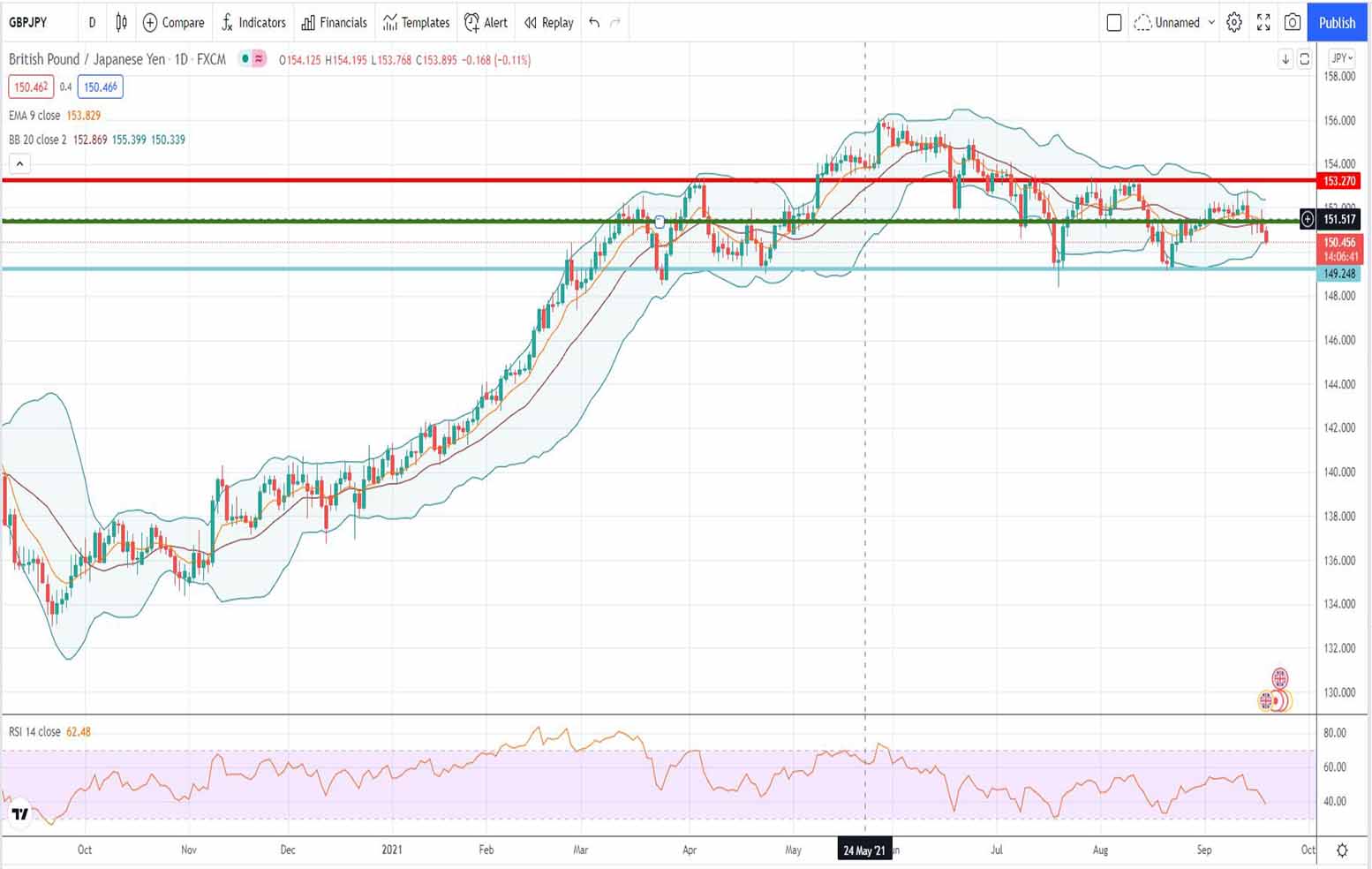This screenshot has width=1372, height=869.
Task: Click the Financials icon
Action: (x=334, y=23)
